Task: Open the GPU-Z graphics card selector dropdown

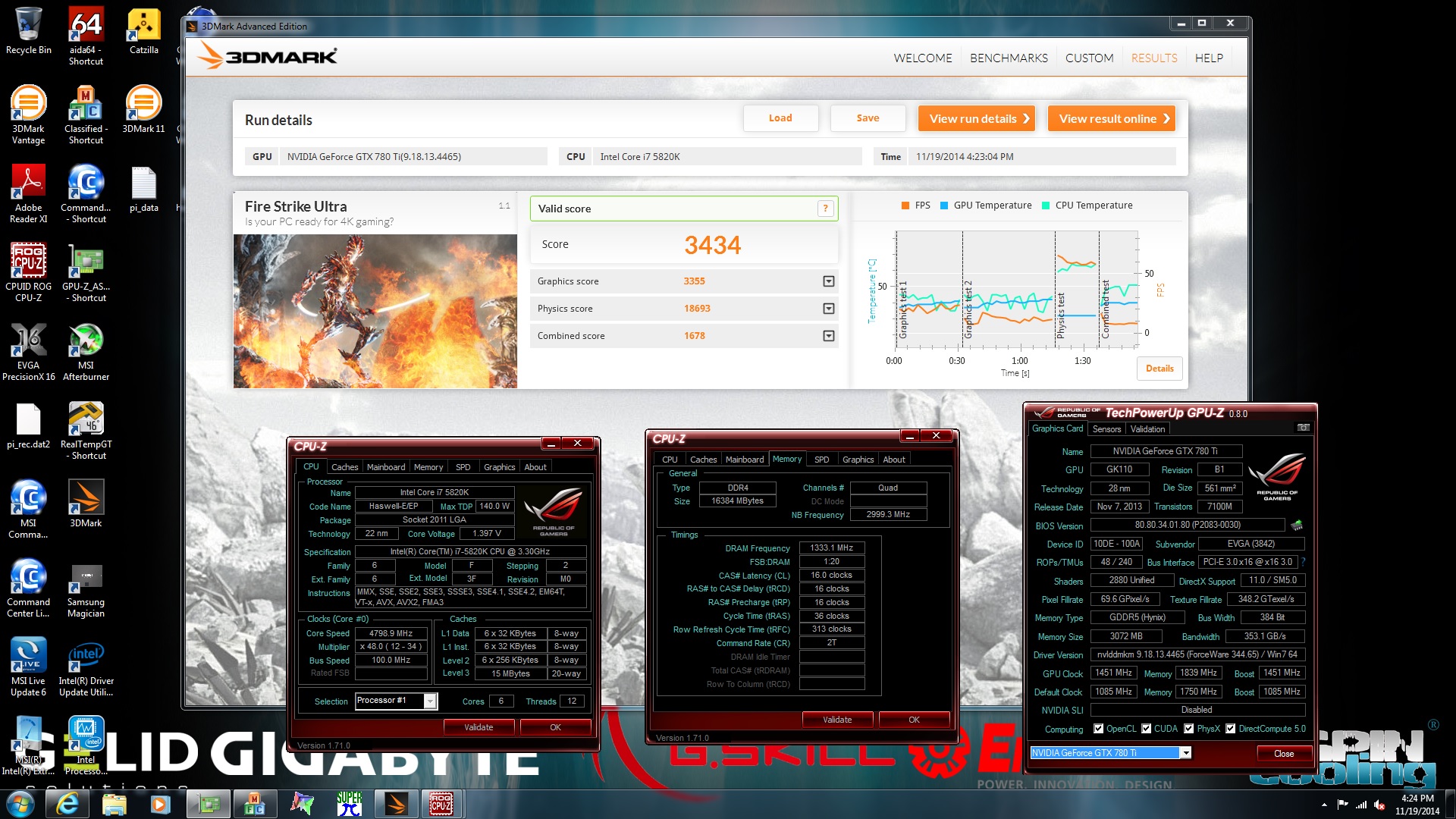Action: pos(1185,753)
